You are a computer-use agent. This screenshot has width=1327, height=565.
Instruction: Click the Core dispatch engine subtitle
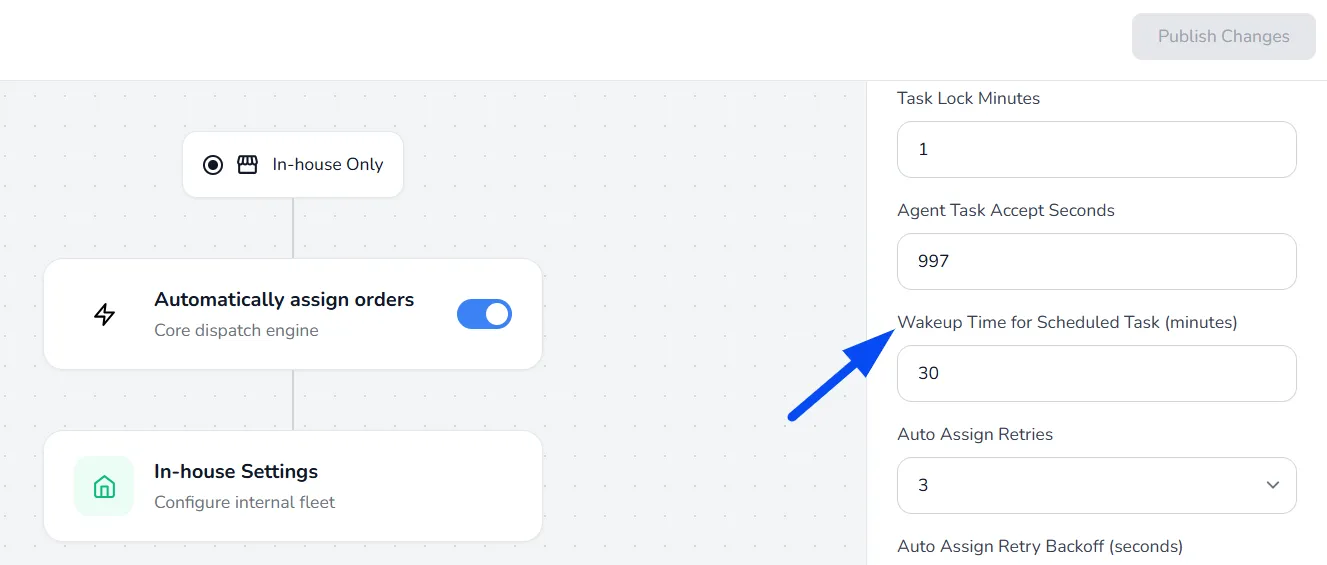(x=236, y=330)
